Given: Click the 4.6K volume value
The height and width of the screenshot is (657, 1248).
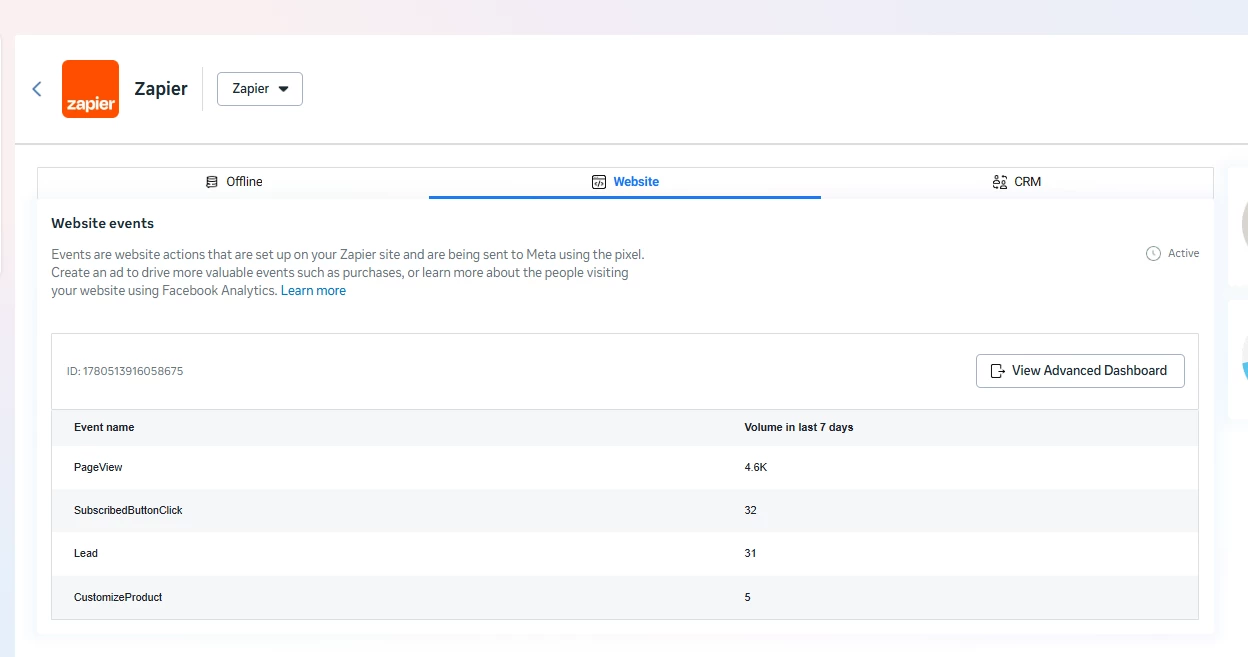Looking at the screenshot, I should 756,467.
